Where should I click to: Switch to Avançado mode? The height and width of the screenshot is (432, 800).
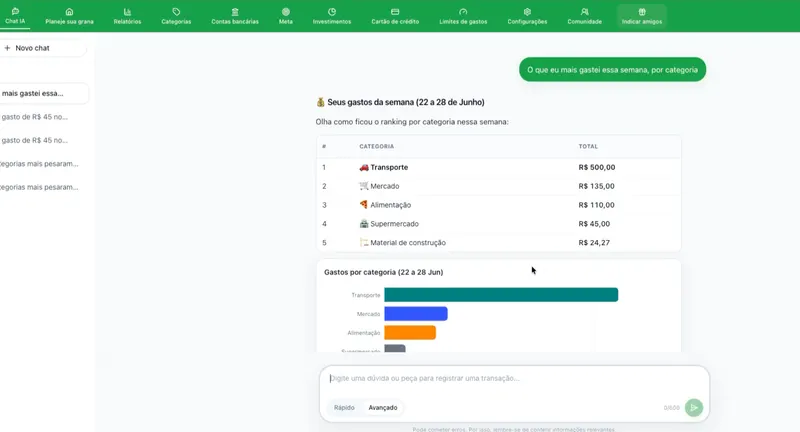[383, 408]
